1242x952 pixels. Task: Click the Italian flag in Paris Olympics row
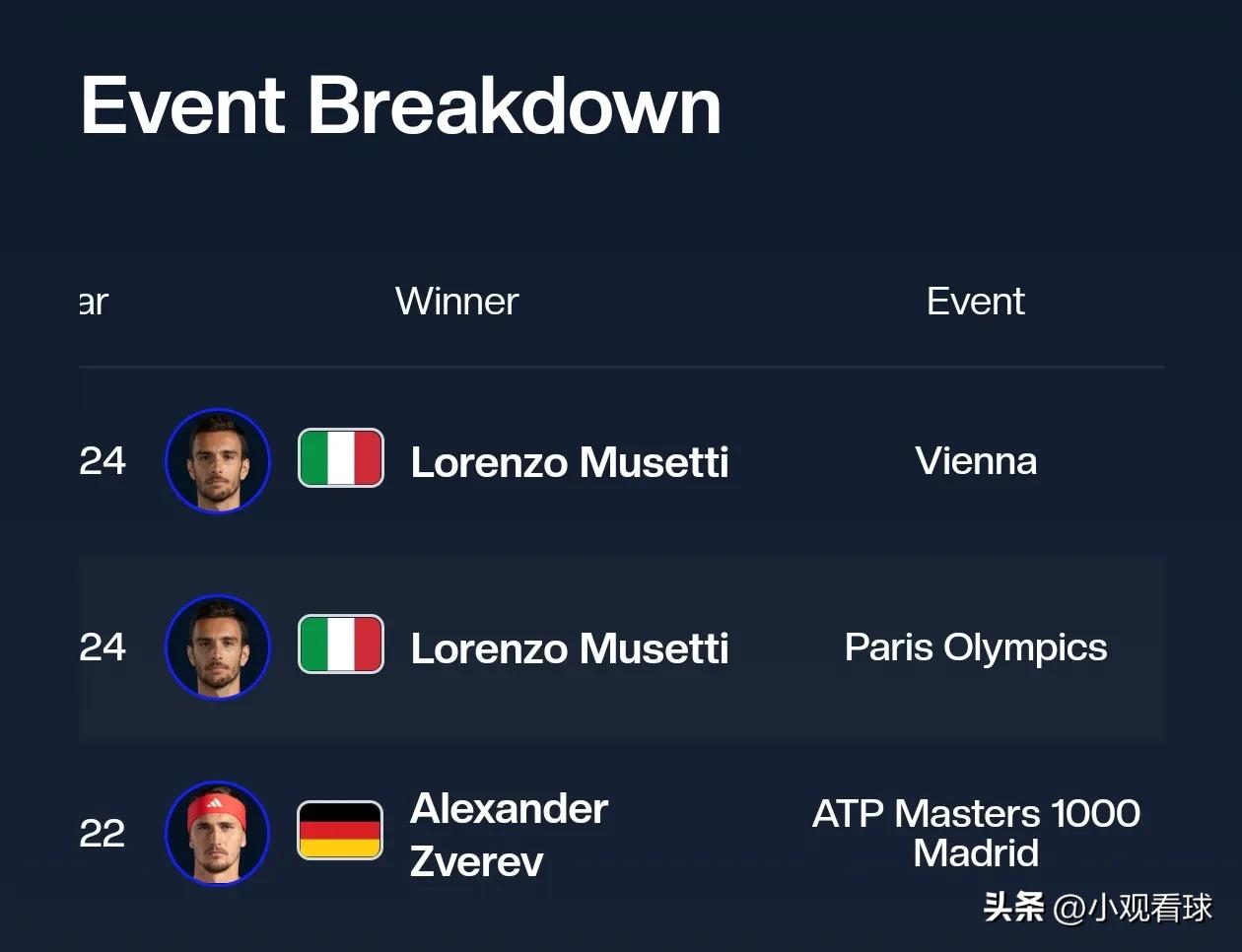click(341, 645)
